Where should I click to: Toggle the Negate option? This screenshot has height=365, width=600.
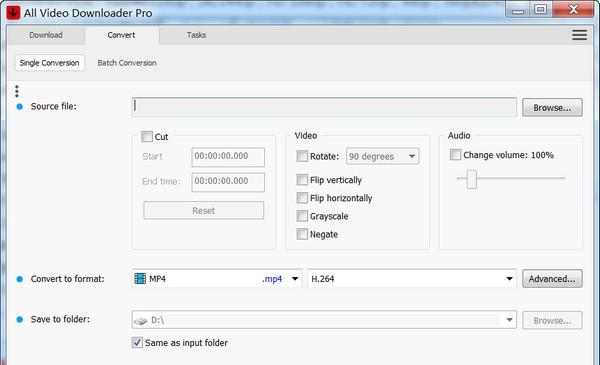(x=302, y=234)
